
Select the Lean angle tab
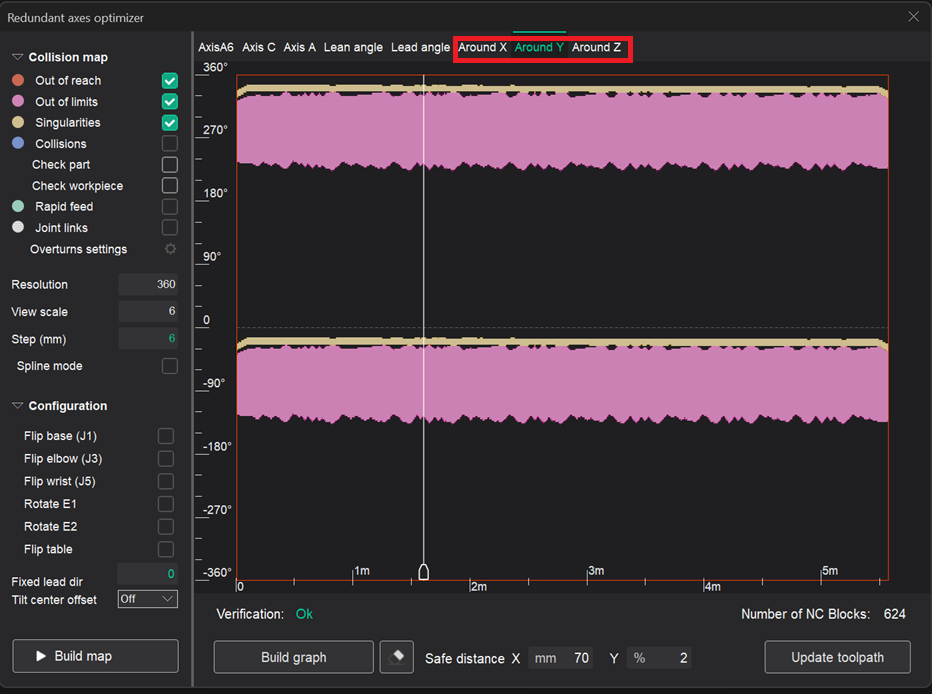pyautogui.click(x=353, y=47)
